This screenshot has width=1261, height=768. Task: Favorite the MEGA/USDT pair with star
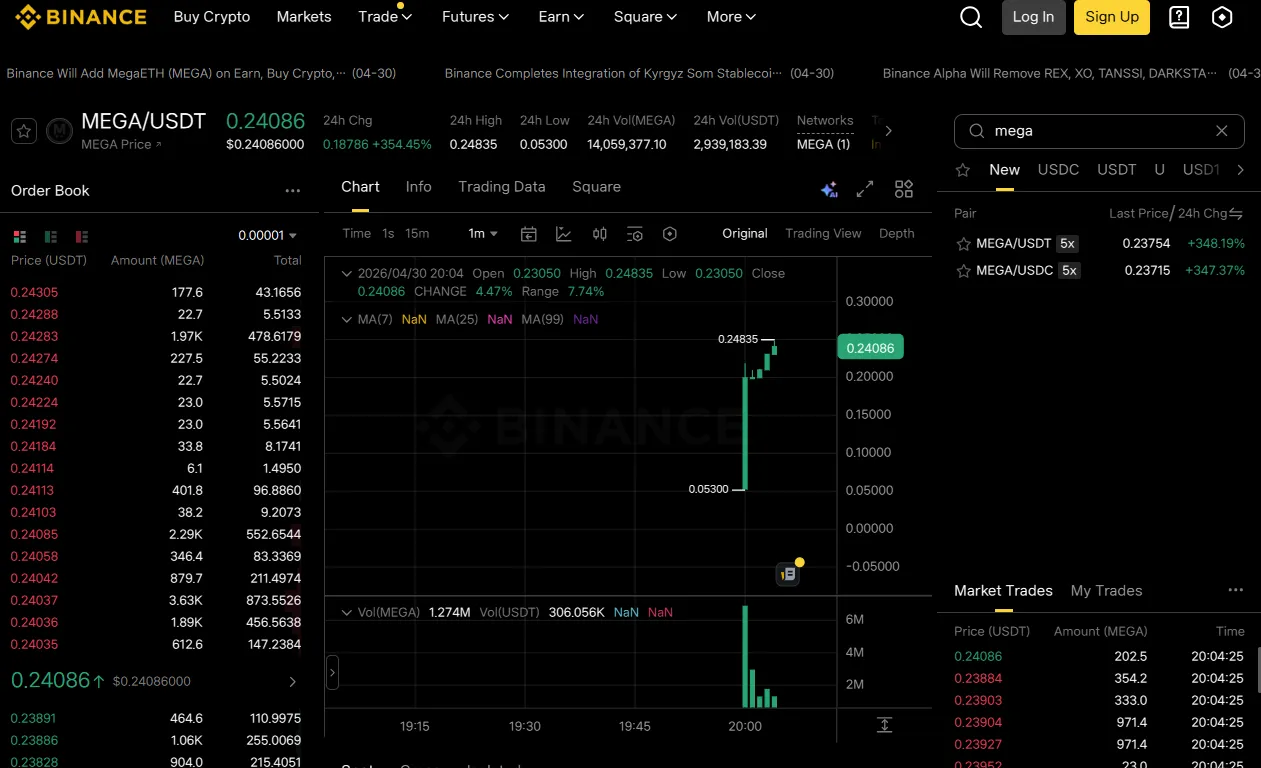point(25,131)
